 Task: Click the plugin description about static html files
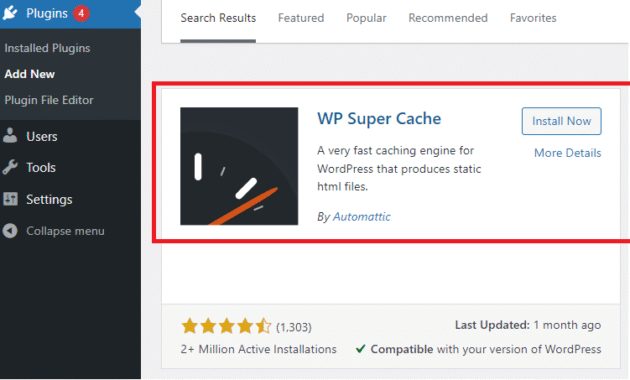click(x=399, y=169)
